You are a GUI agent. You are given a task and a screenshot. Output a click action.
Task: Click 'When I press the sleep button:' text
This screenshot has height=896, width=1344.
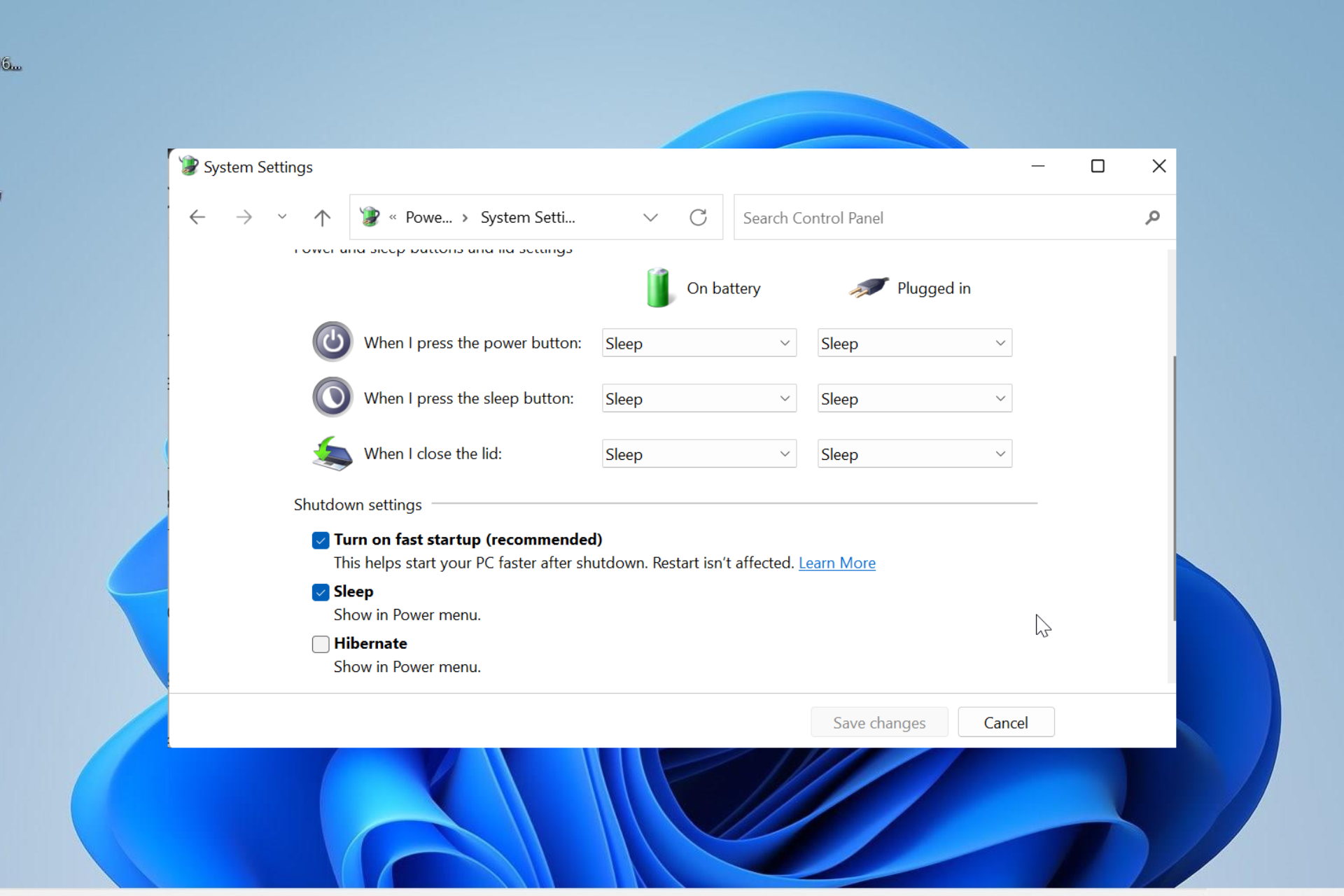click(468, 398)
